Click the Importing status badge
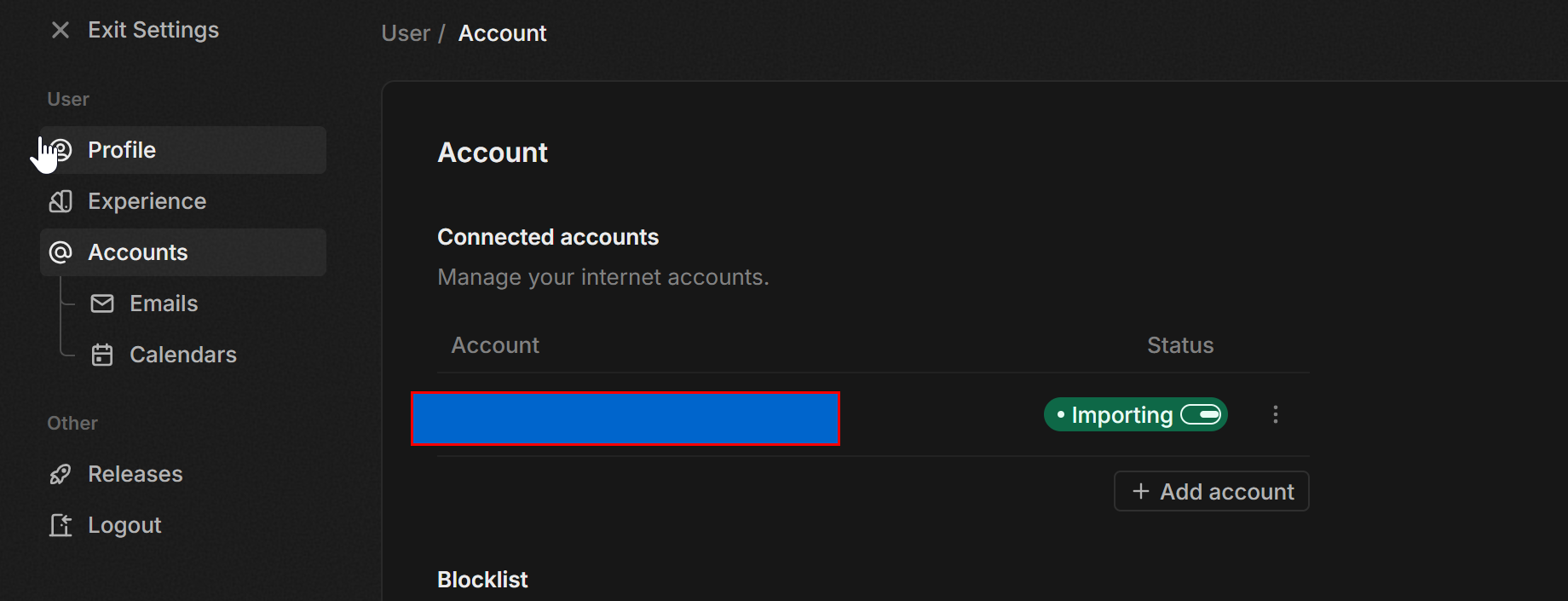1568x601 pixels. (1136, 414)
